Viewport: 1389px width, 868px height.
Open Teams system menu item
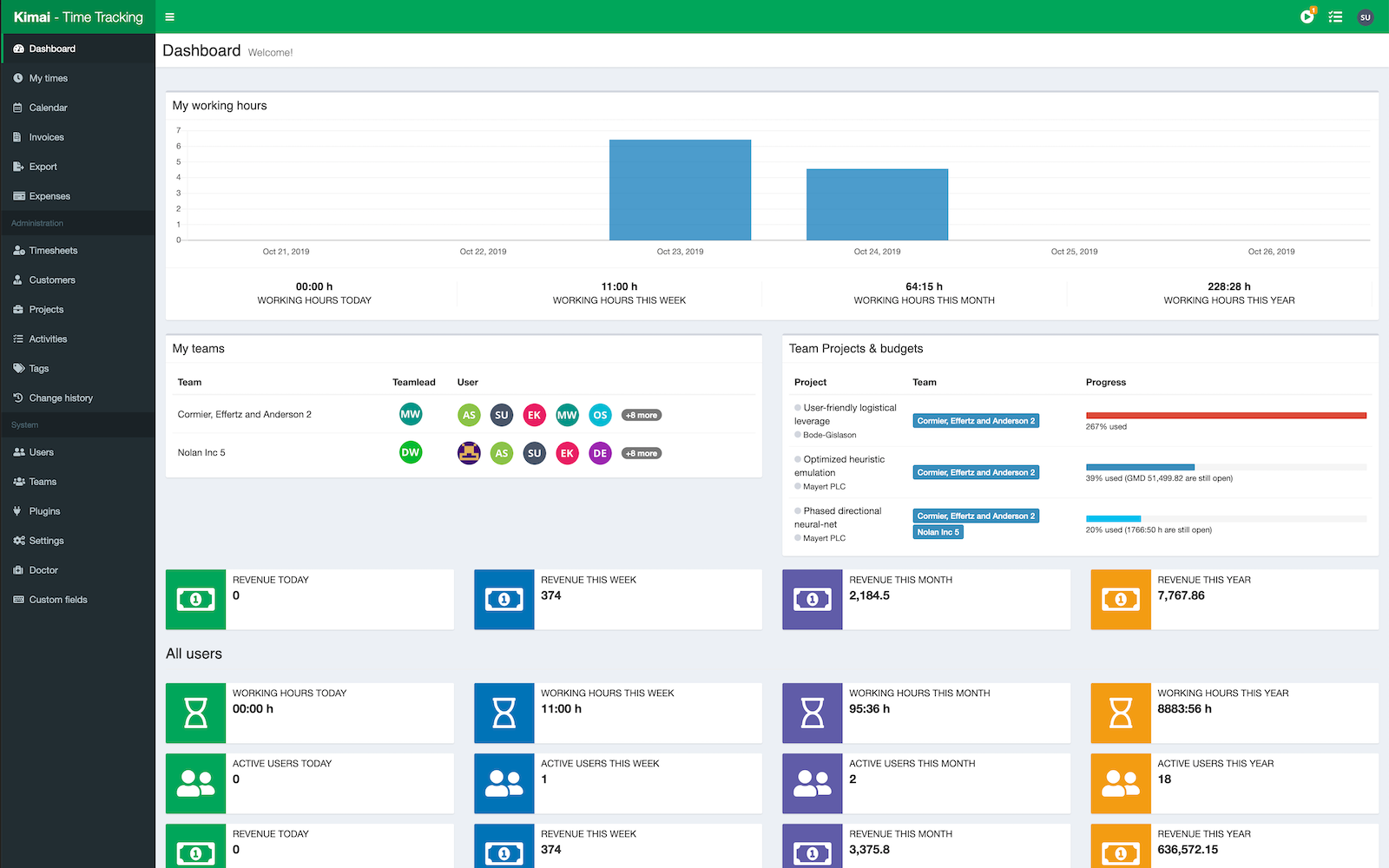78,482
